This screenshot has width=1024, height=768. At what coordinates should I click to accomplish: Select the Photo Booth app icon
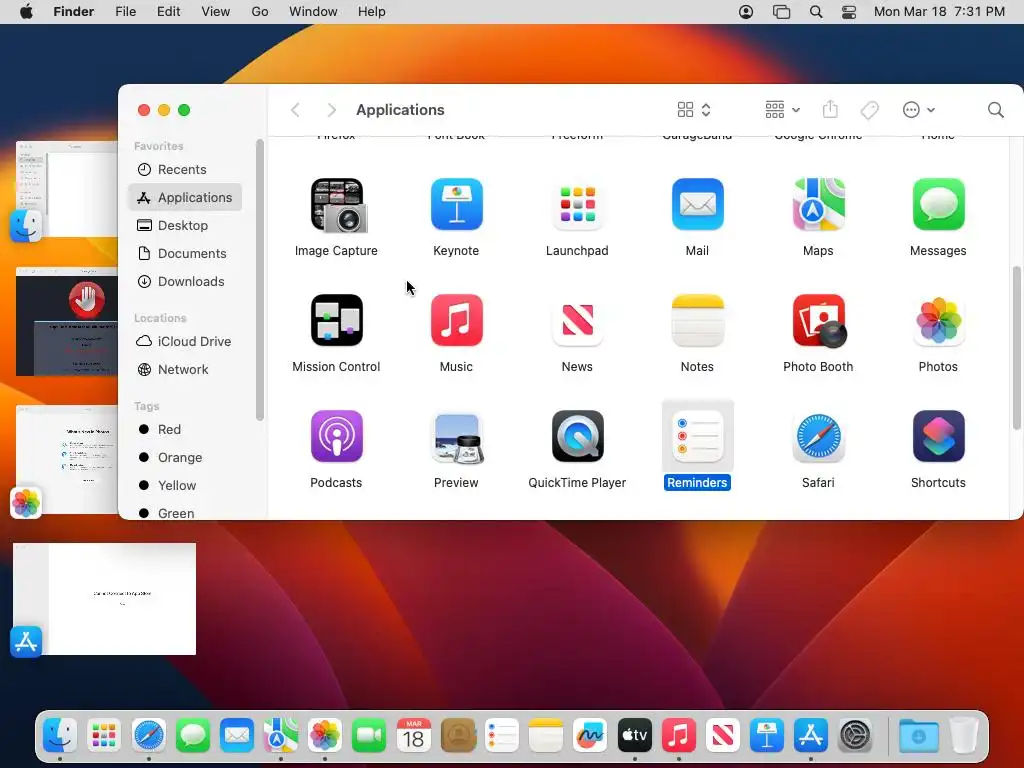(x=819, y=320)
